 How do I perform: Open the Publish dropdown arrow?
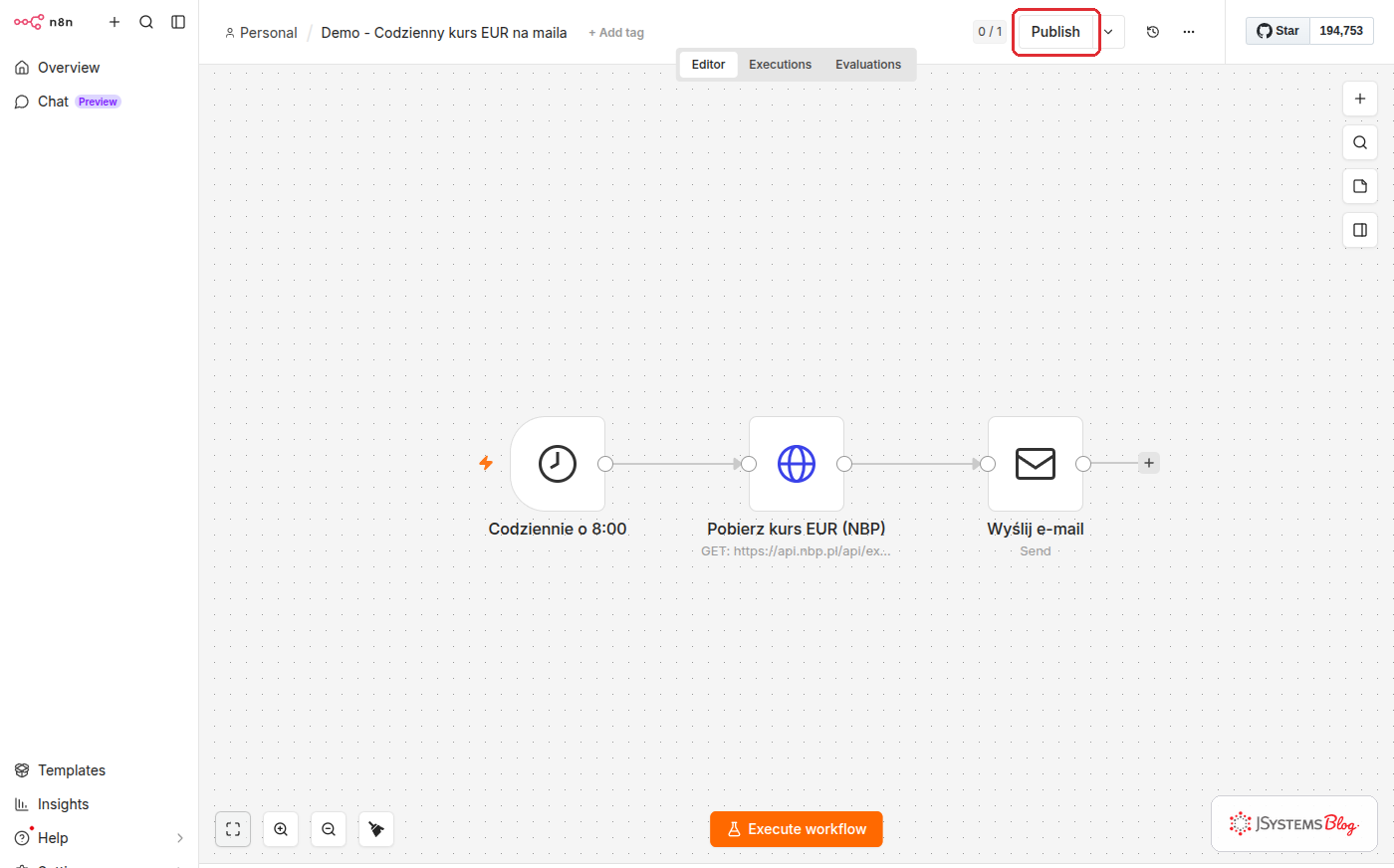click(x=1108, y=32)
